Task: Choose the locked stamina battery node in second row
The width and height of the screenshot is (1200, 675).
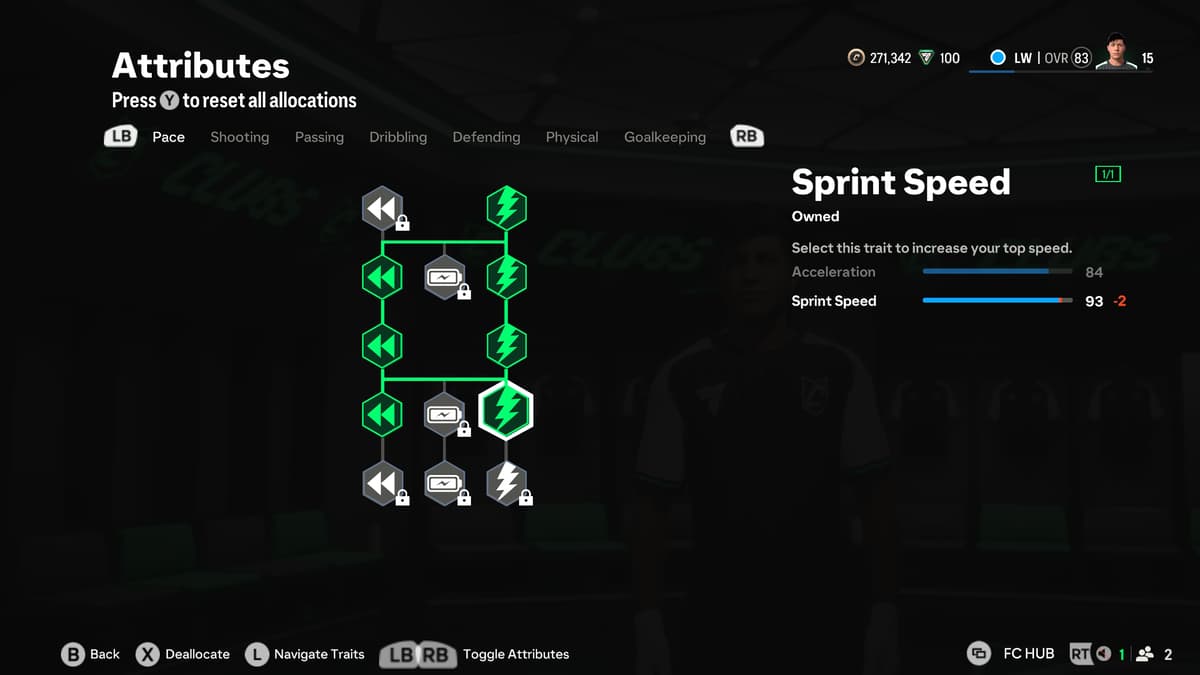Action: coord(444,277)
